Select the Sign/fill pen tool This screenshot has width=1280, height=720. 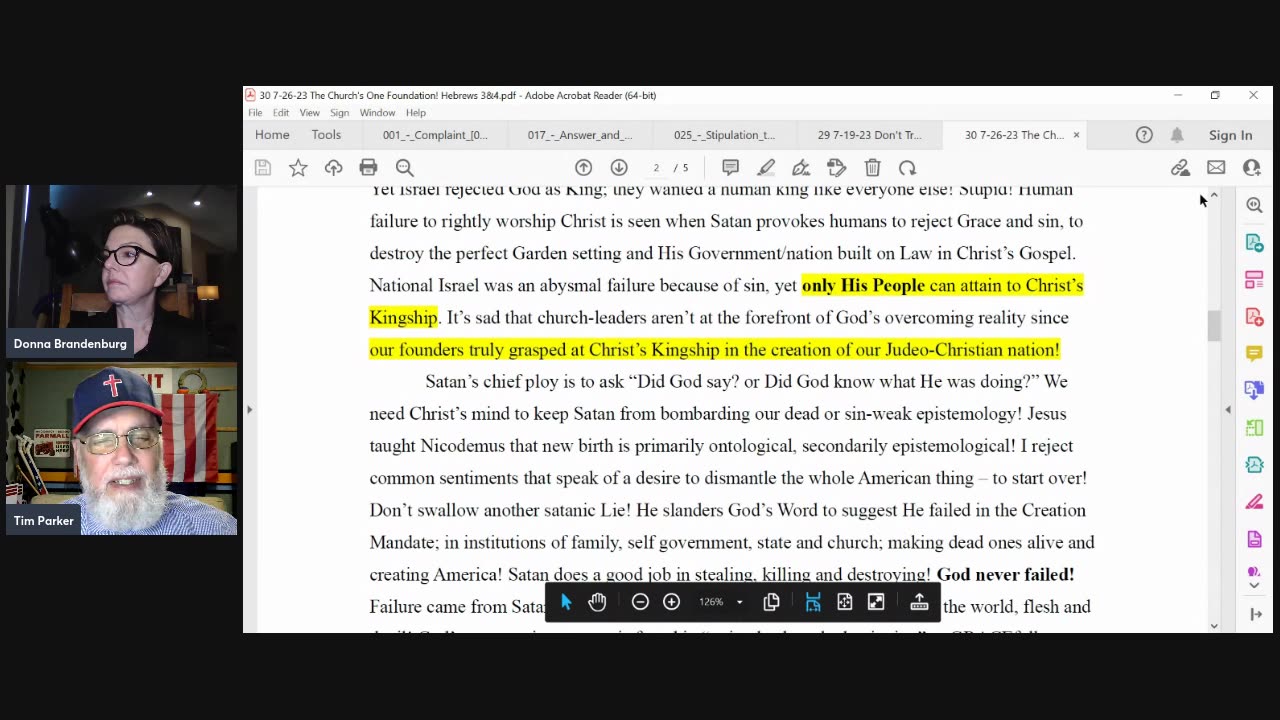[801, 168]
